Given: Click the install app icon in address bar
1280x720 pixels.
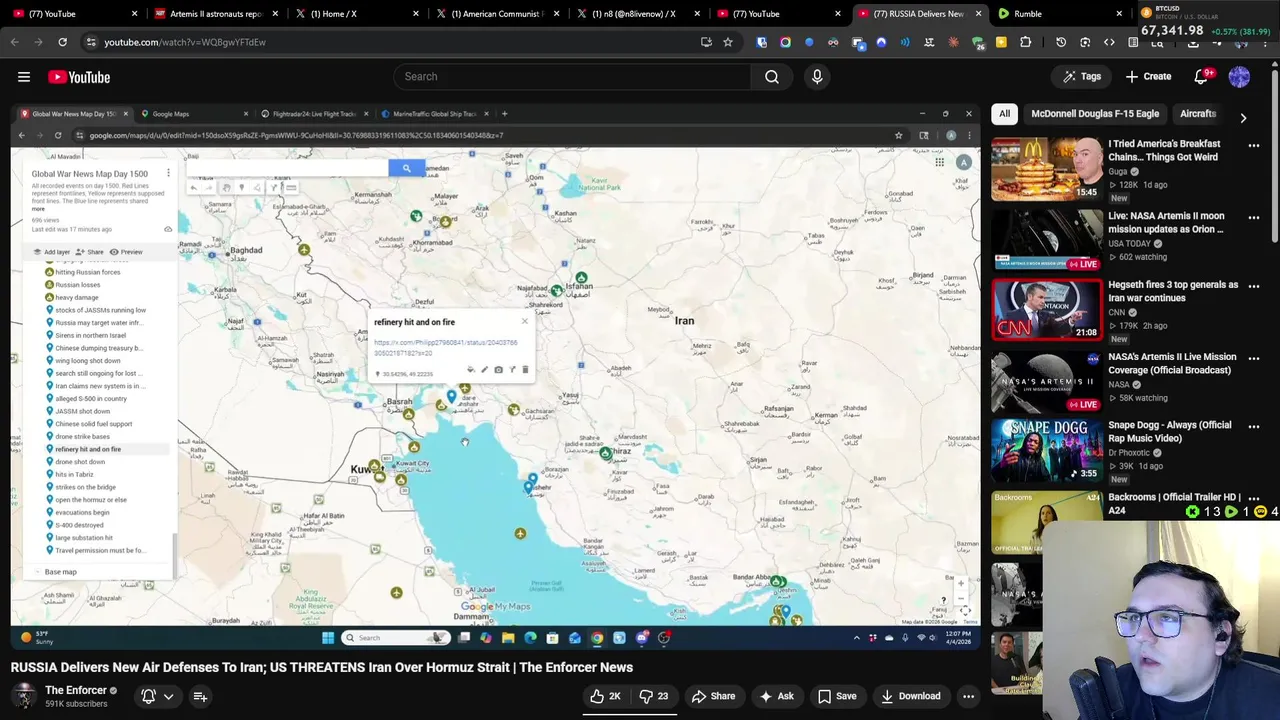Looking at the screenshot, I should coord(706,42).
